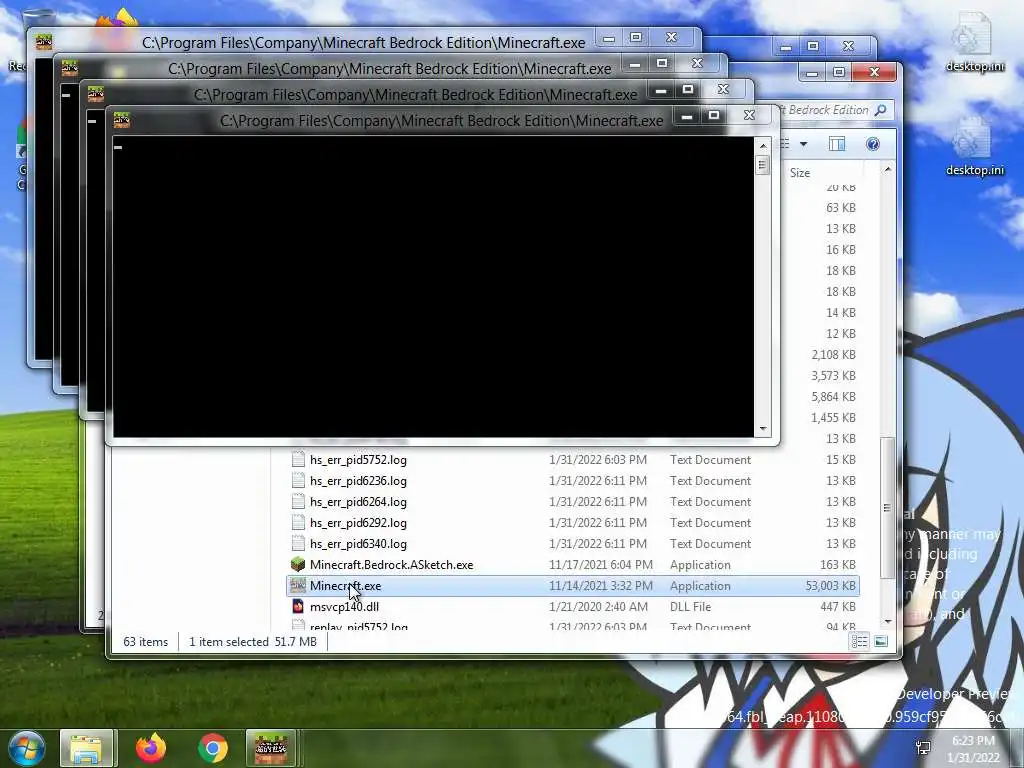Click the network icon in system tray

coord(923,748)
